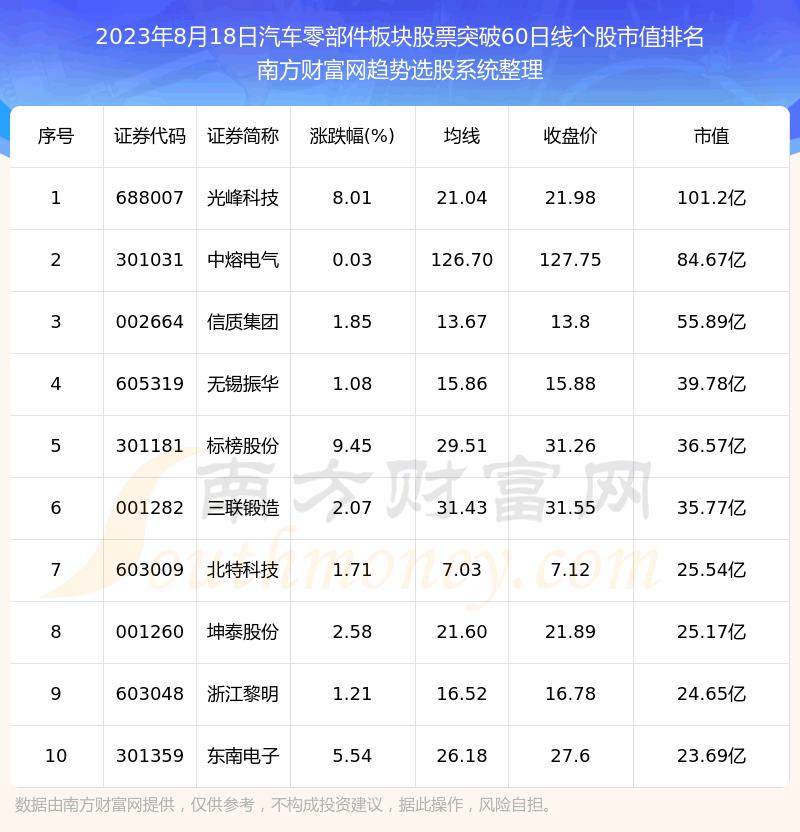
Task: Click market value 36.57亿
Action: click(711, 446)
